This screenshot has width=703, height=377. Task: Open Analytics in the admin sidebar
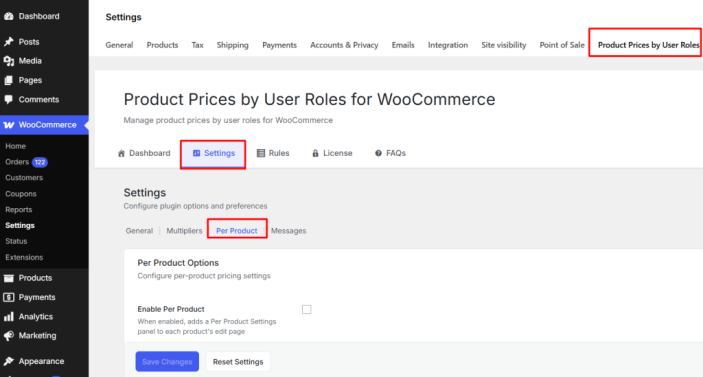pos(36,316)
